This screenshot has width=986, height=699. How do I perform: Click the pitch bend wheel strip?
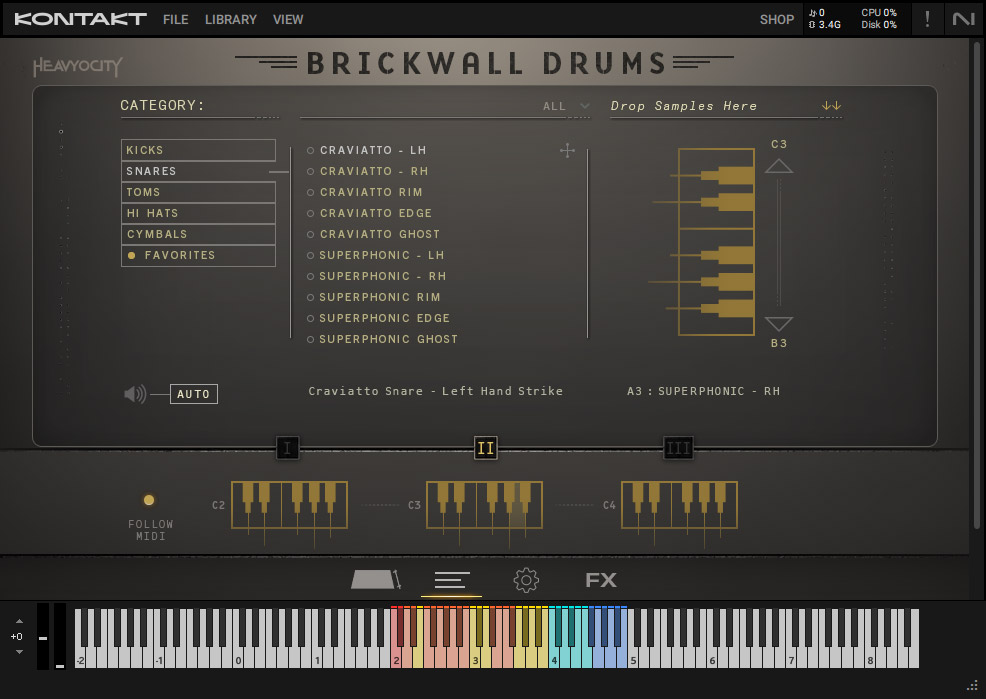tap(43, 636)
